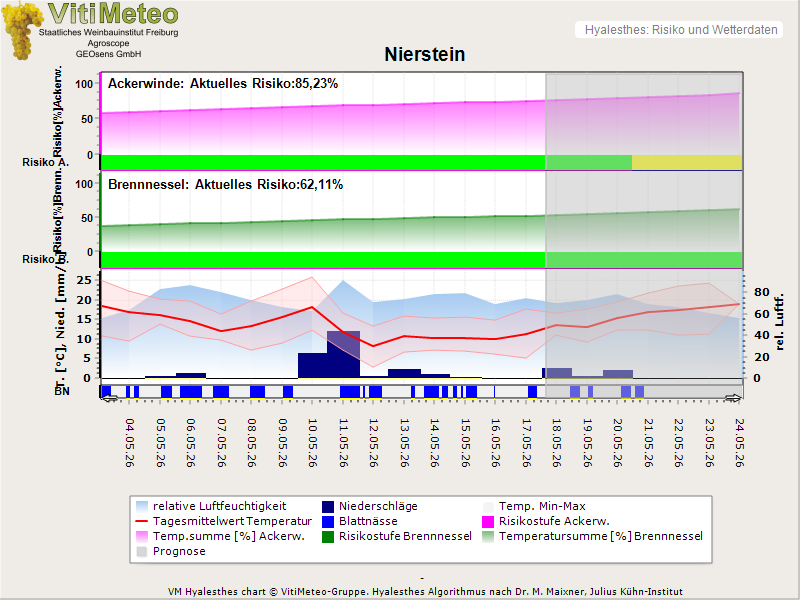Click the 'Agroscope' text under the logo
800x600 pixels.
tap(108, 43)
